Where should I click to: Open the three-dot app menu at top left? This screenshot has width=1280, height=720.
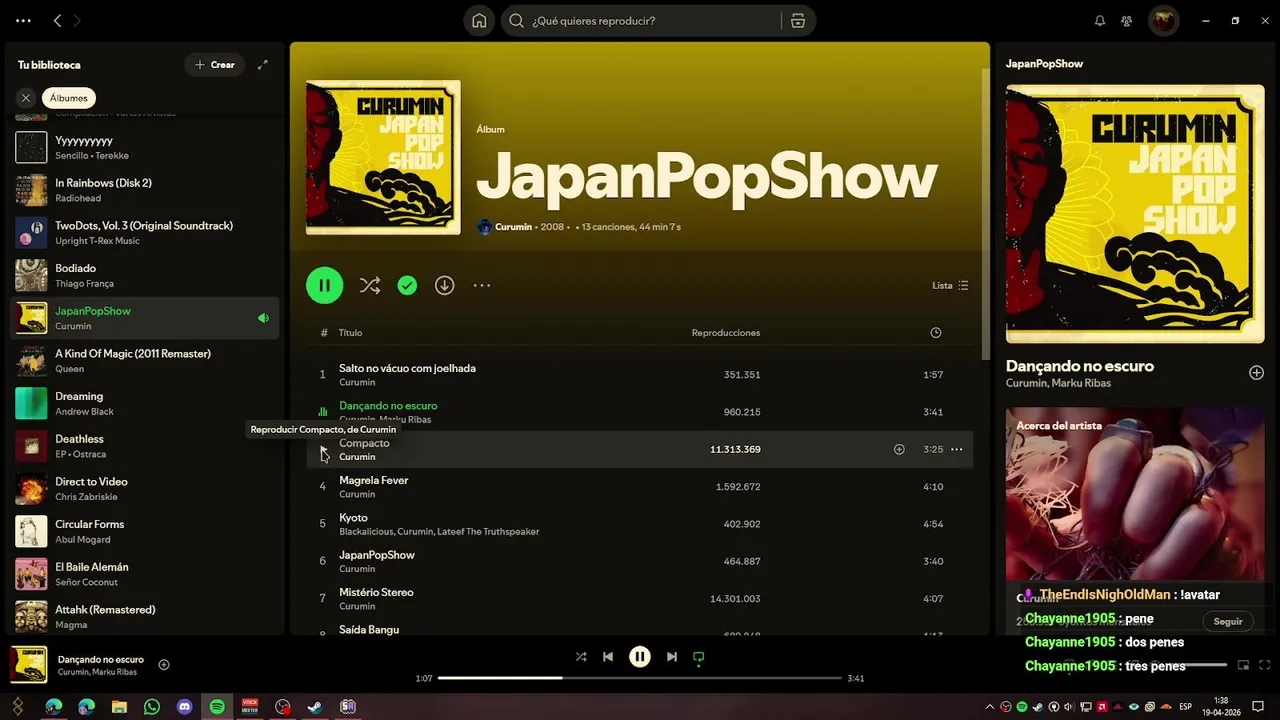pyautogui.click(x=23, y=20)
